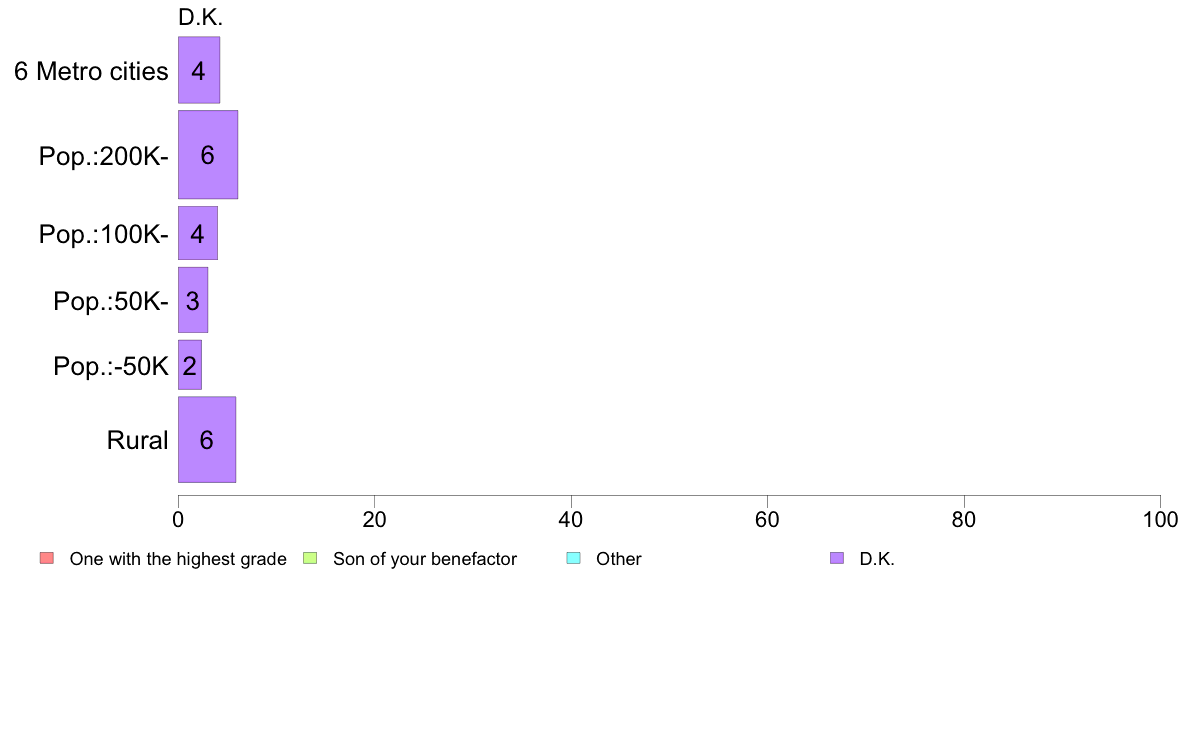Click the red 'One with the highest grade' swatch
The width and height of the screenshot is (1188, 736).
point(47,559)
